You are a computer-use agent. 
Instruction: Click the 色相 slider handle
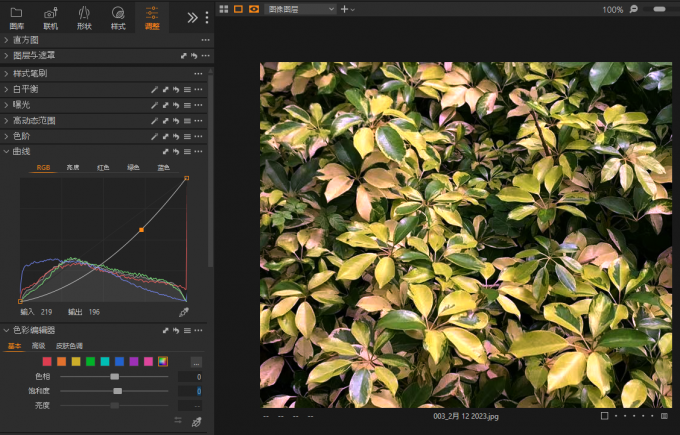114,376
